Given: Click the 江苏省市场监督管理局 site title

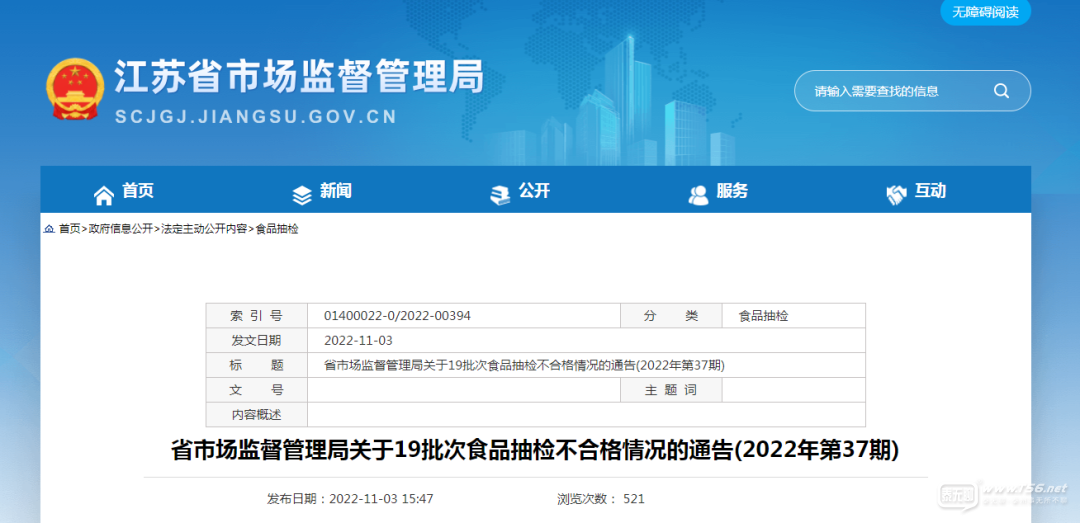Looking at the screenshot, I should (299, 77).
